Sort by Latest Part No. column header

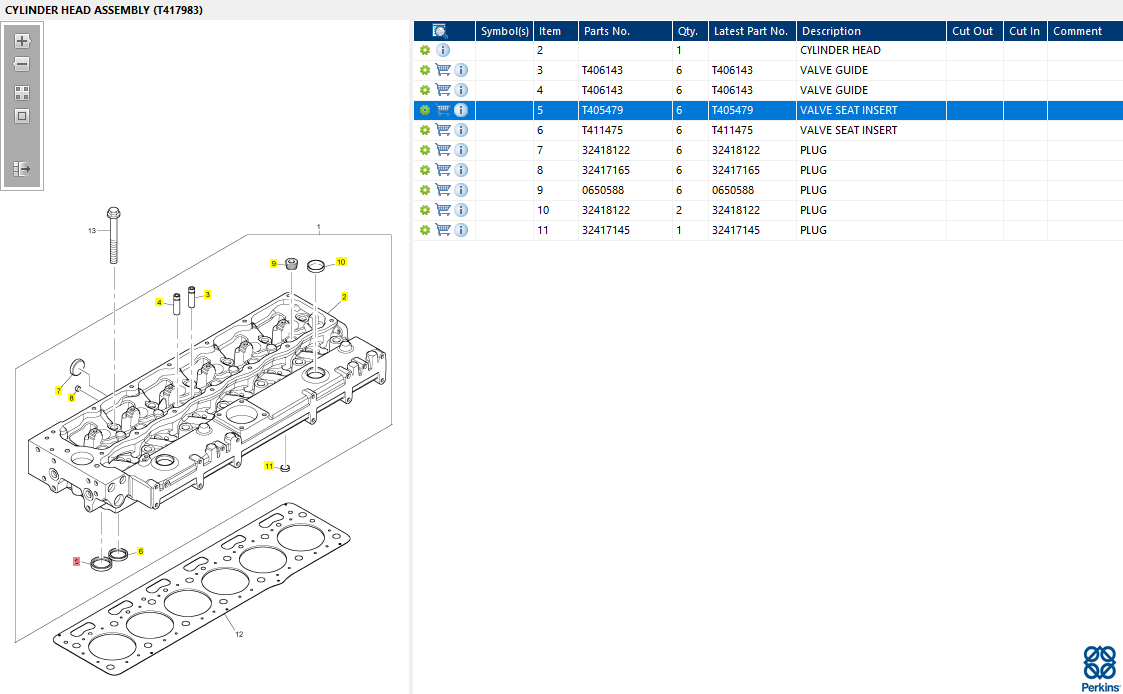click(751, 31)
